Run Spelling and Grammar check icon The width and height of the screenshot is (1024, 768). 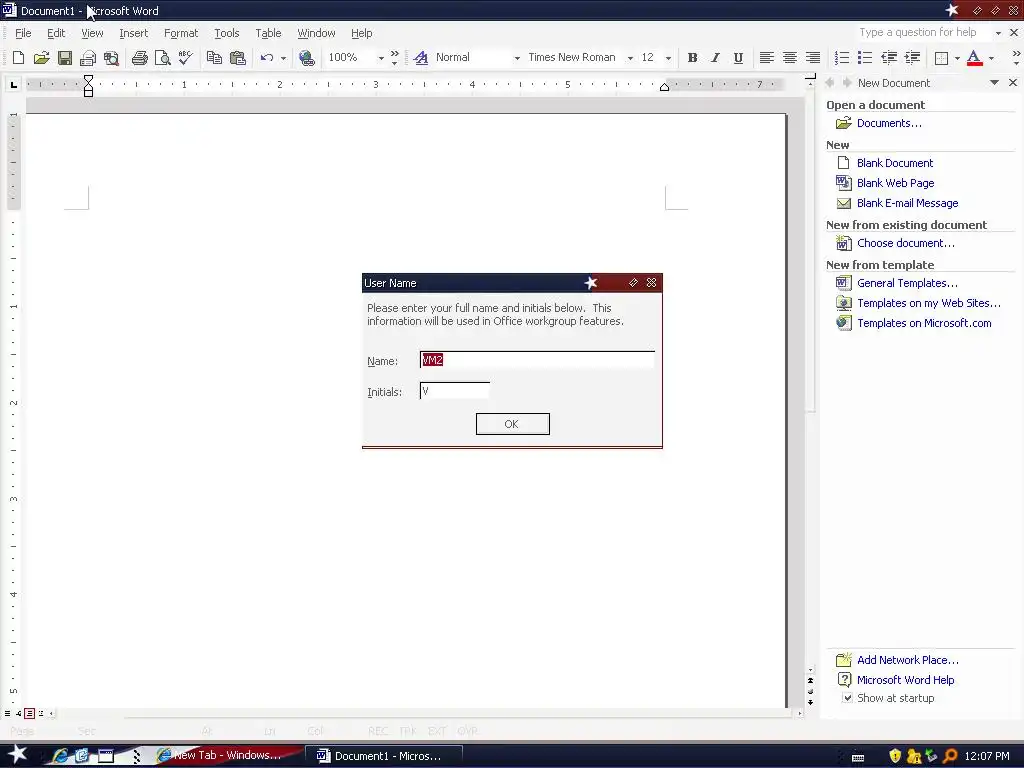[185, 57]
